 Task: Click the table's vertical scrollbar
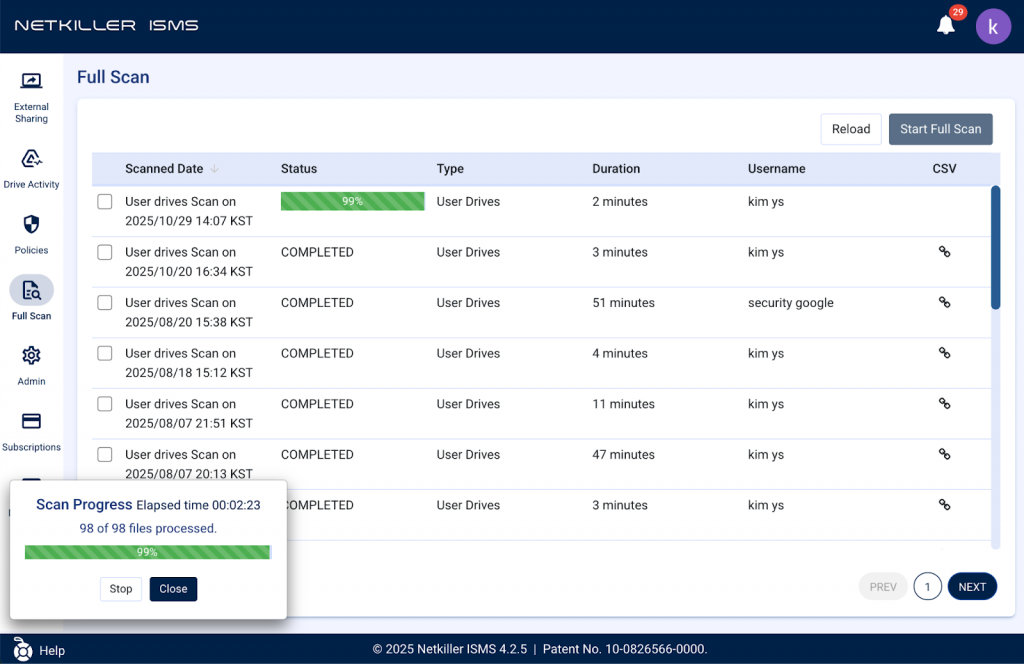click(995, 248)
